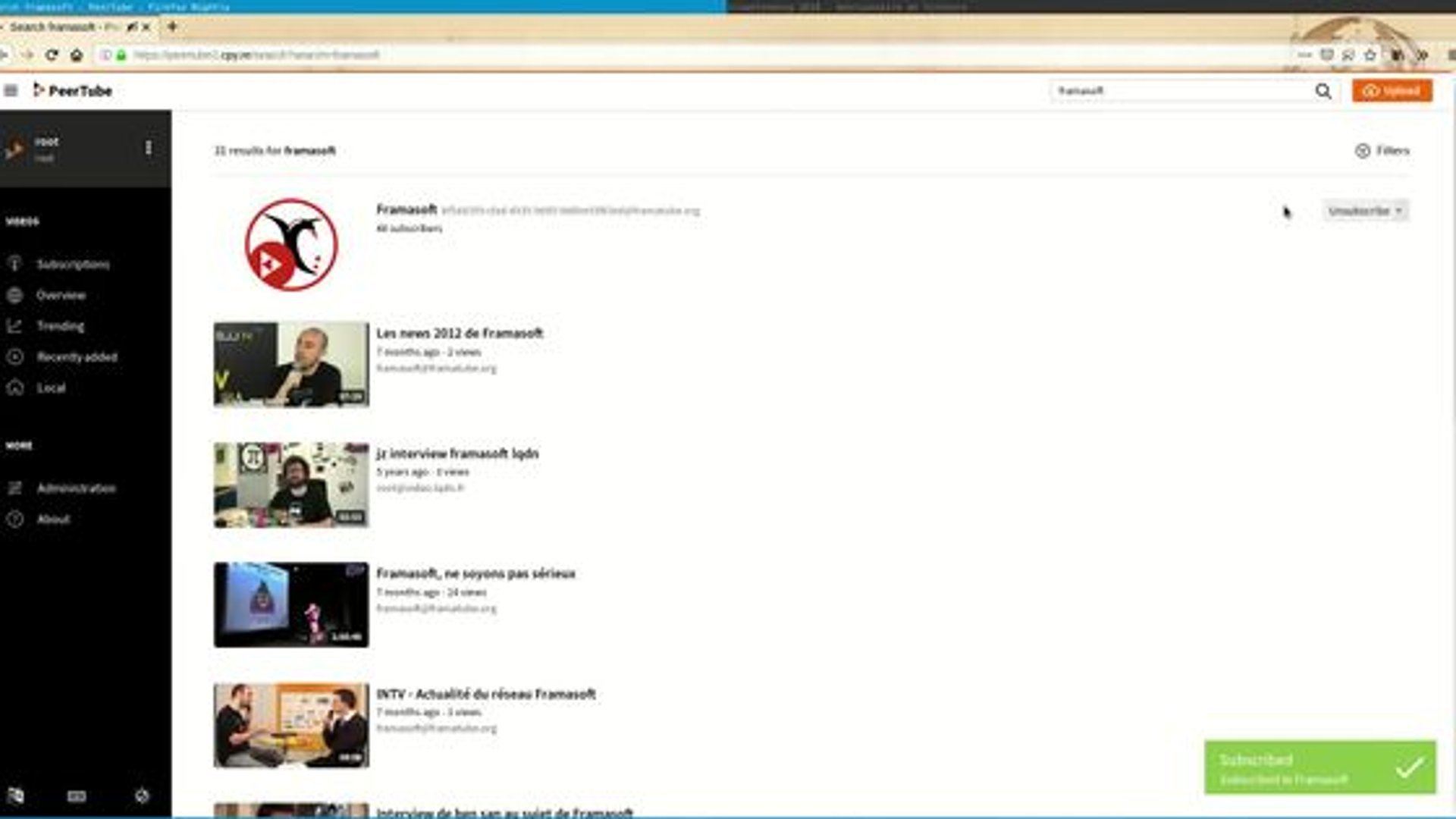Focus the framasoft search field
Image resolution: width=1456 pixels, height=819 pixels.
pos(1181,91)
